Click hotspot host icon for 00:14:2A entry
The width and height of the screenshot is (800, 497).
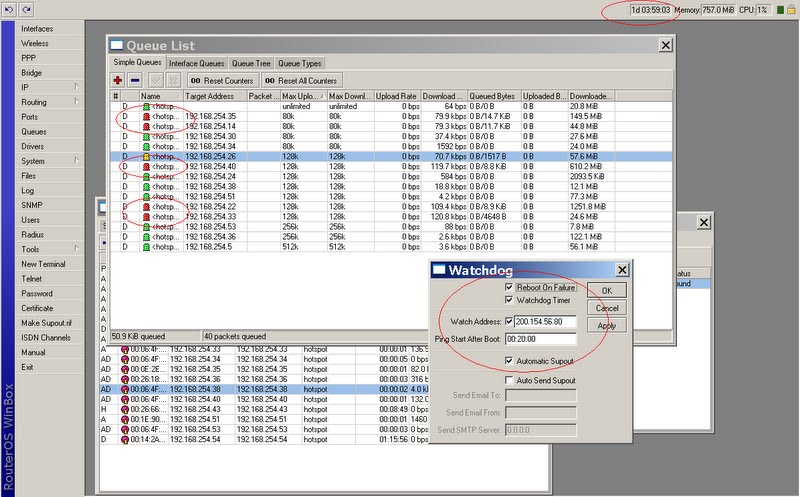point(124,439)
